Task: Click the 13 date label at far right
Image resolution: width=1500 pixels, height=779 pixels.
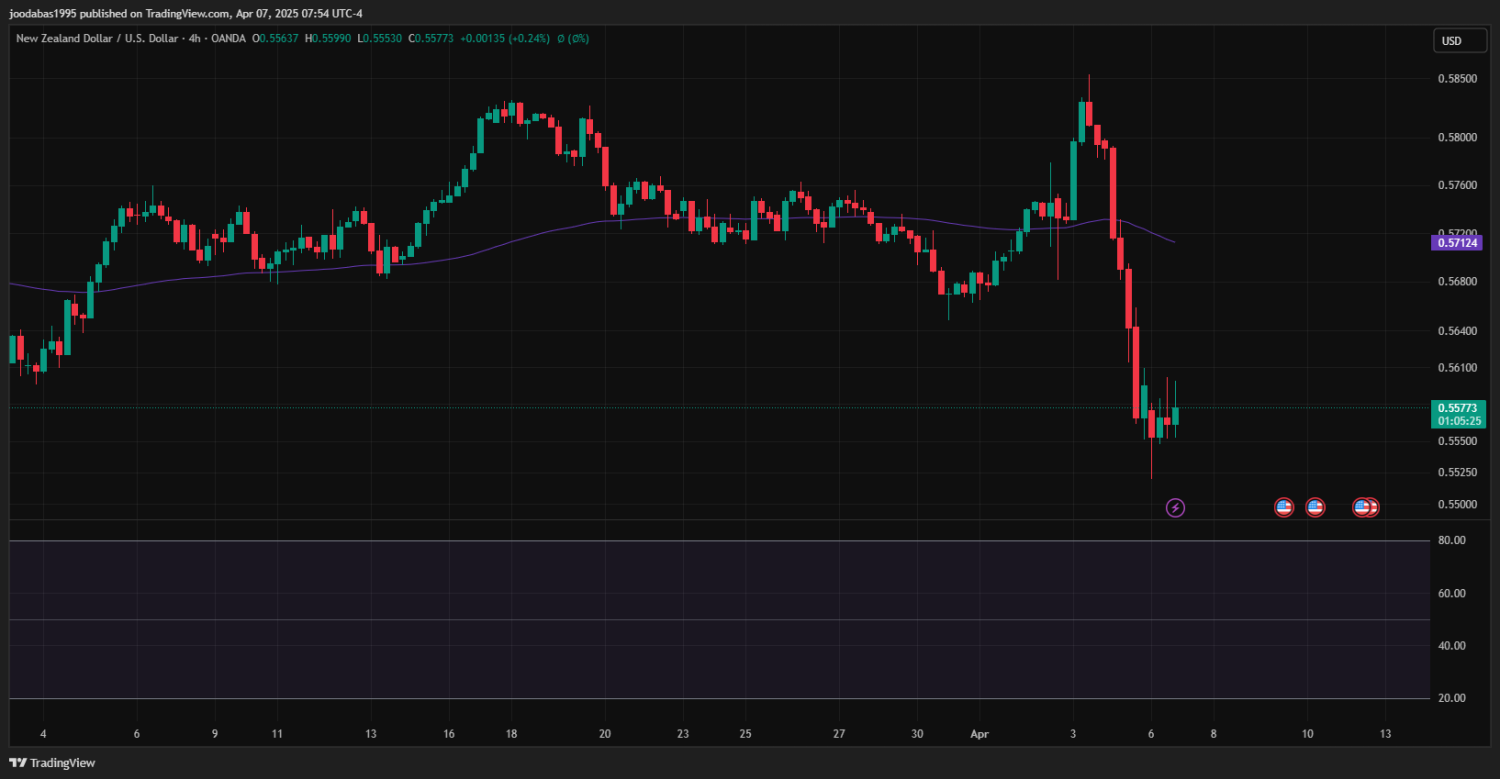Action: (1384, 734)
